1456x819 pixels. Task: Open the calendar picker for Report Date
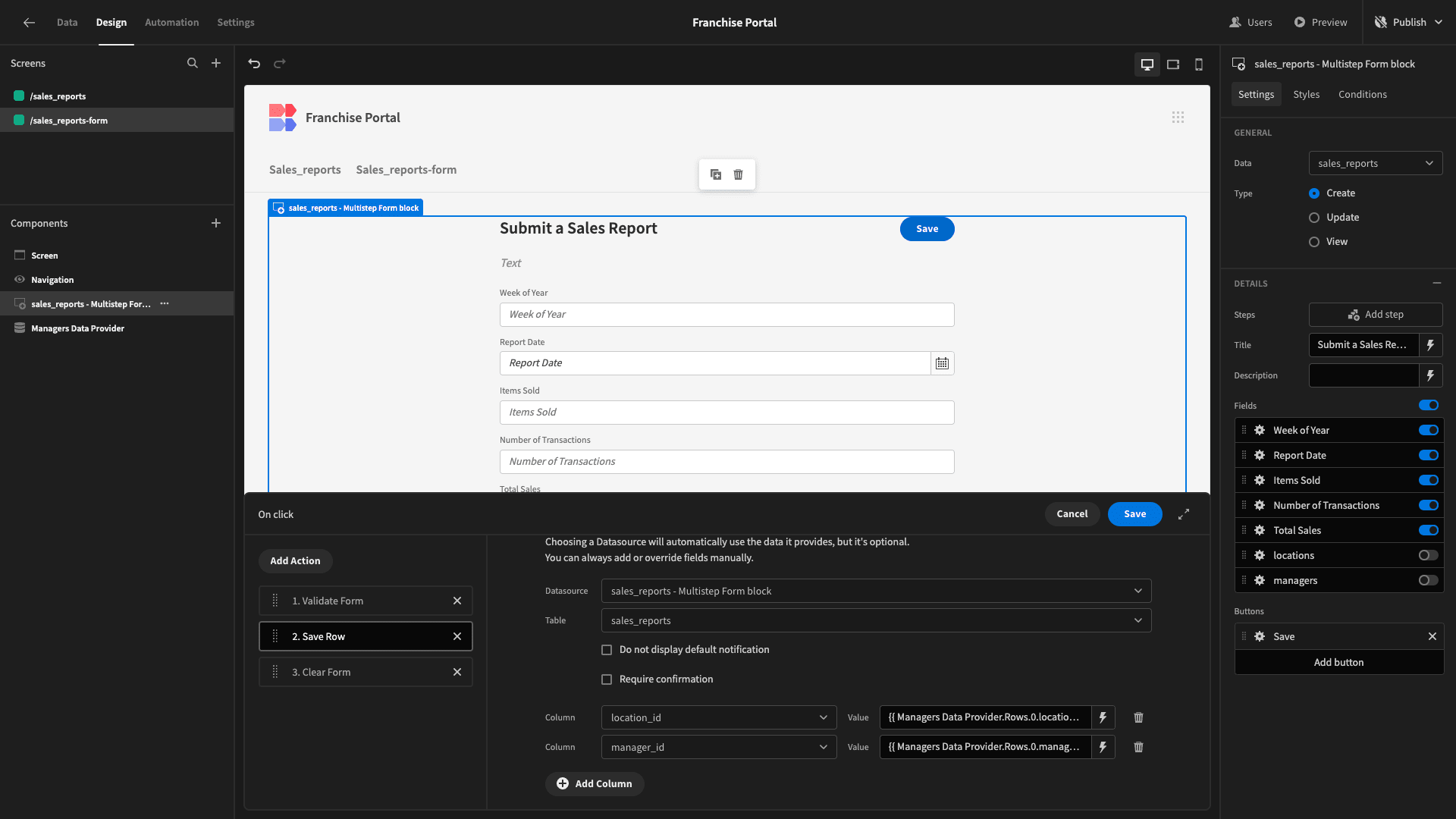pos(942,363)
